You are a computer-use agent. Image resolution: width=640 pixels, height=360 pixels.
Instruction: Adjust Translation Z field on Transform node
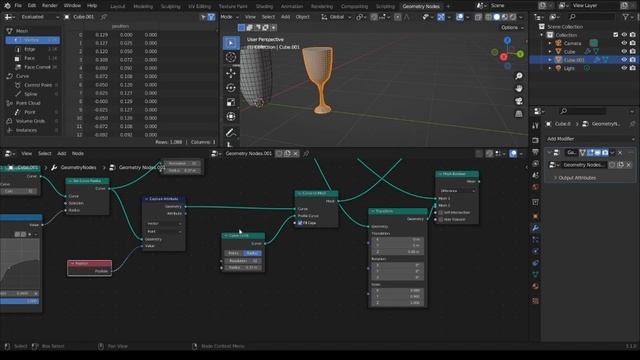[x=397, y=251]
